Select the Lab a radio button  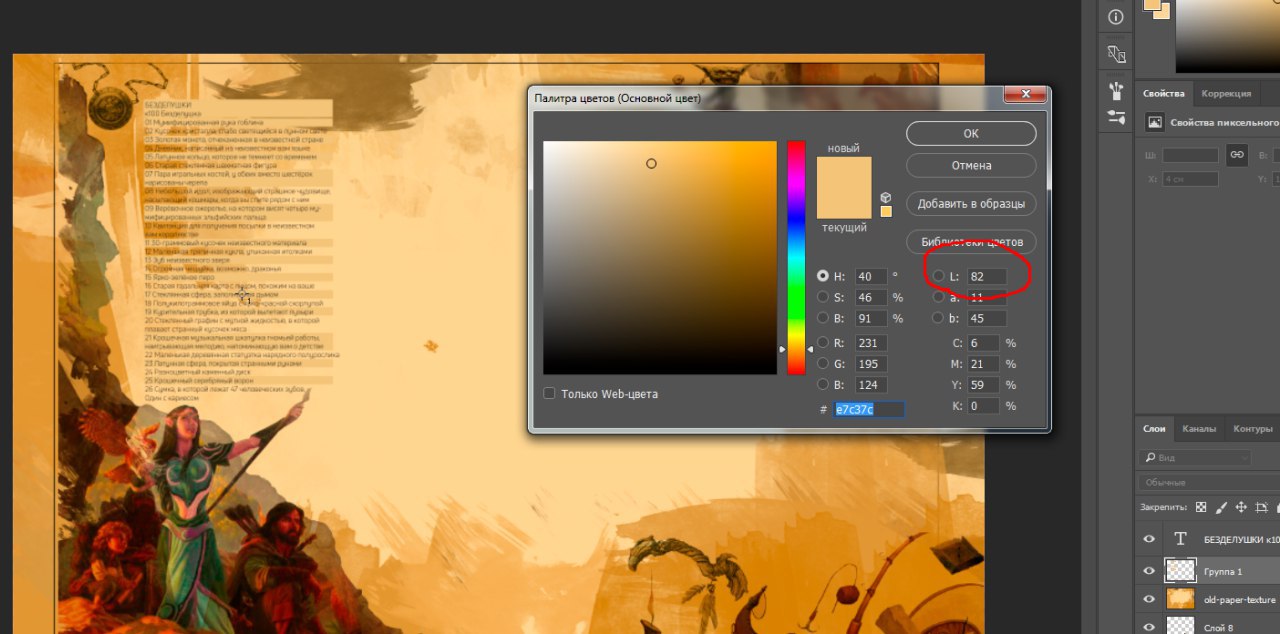(938, 297)
